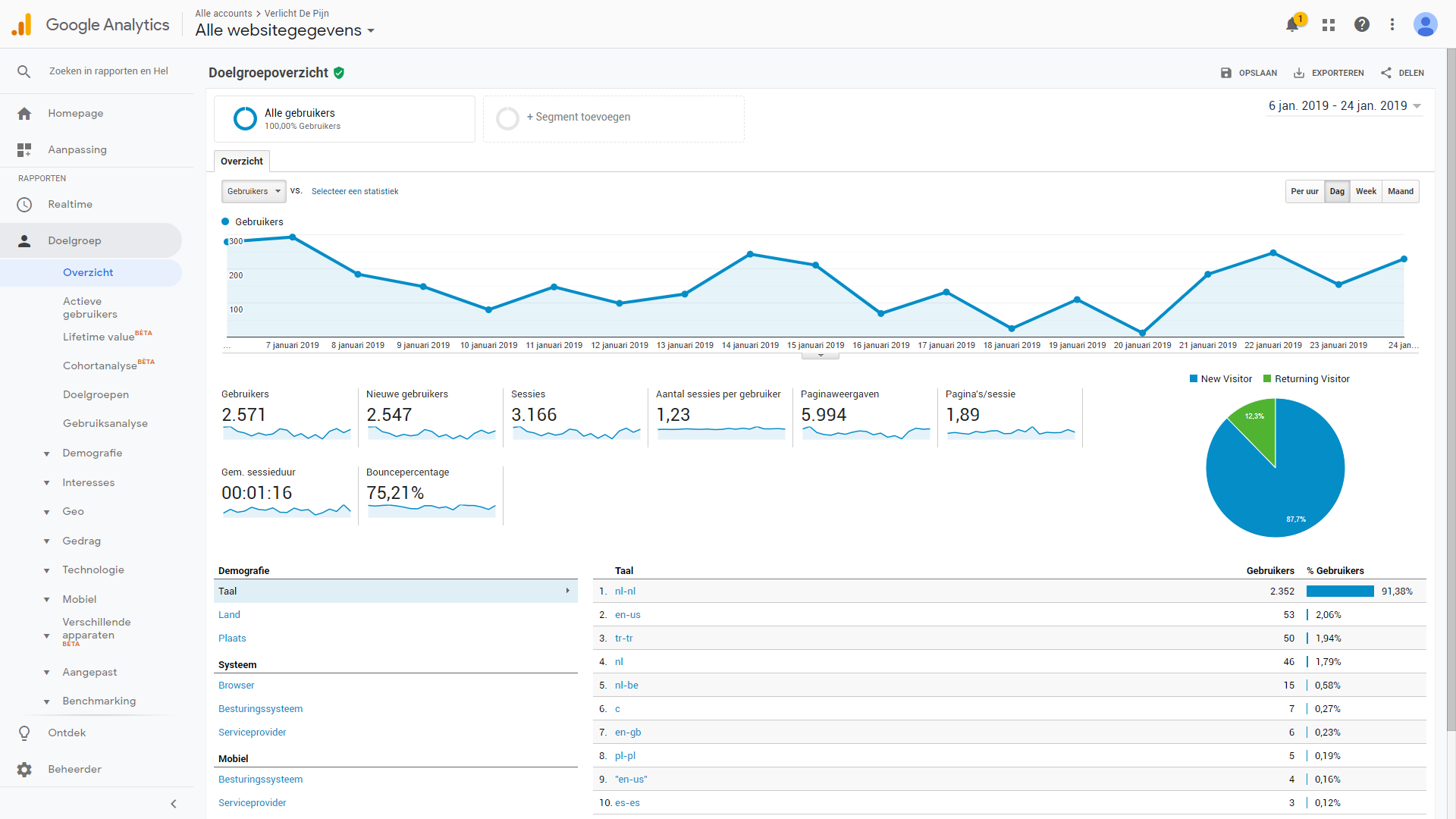Screen dimensions: 1456x819
Task: Open the help question mark icon
Action: pos(1362,24)
